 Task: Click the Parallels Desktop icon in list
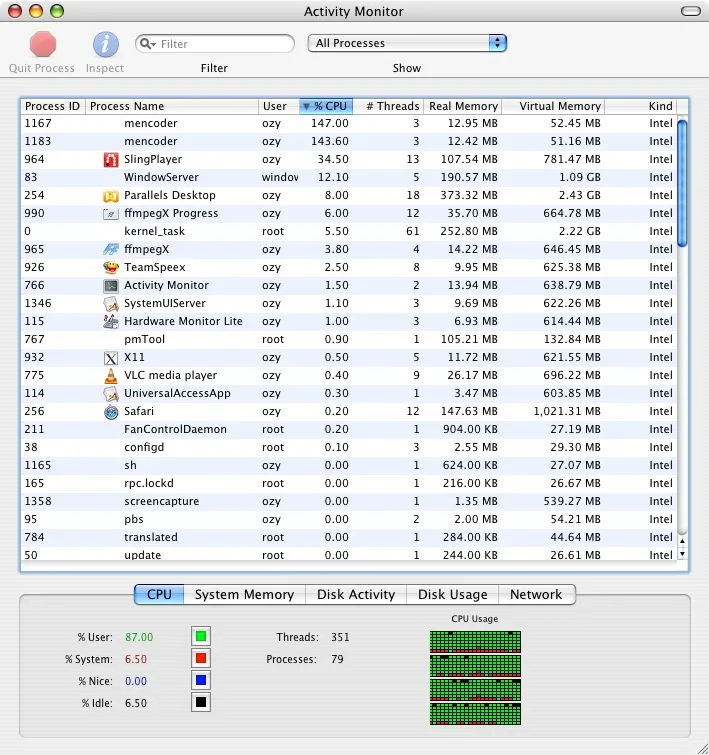pos(111,195)
